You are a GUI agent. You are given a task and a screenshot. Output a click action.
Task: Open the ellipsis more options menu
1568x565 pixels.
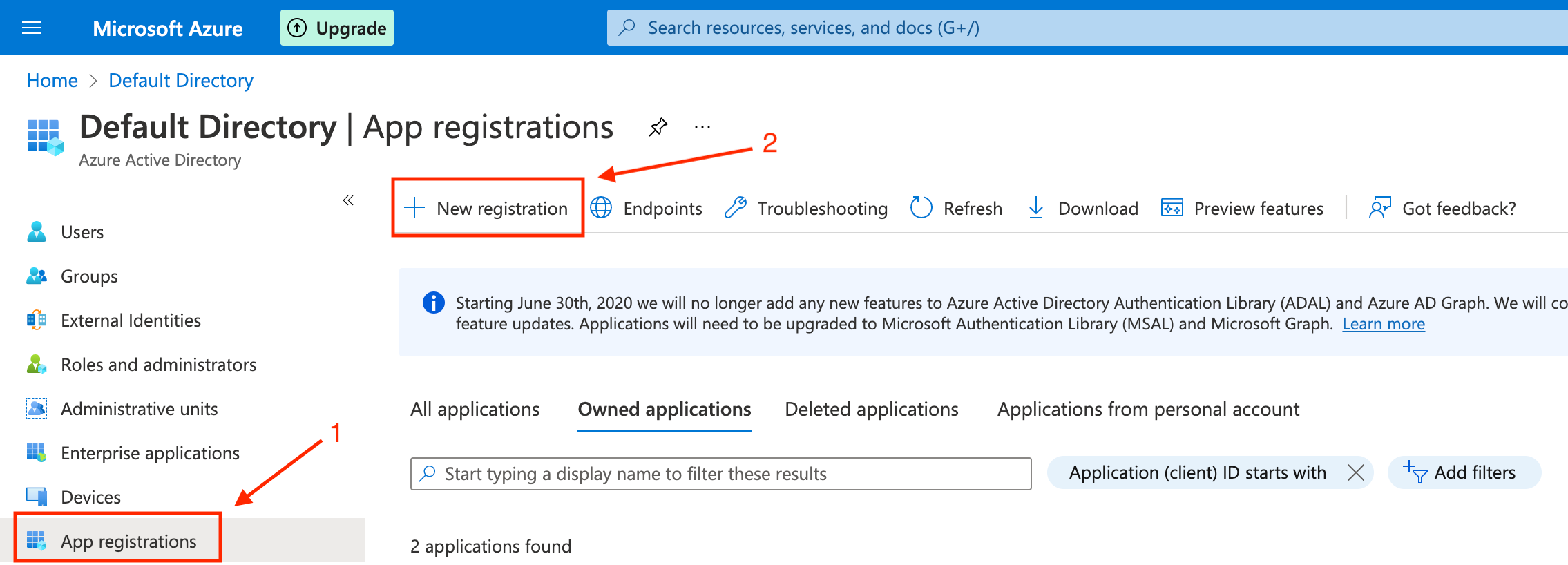(702, 127)
